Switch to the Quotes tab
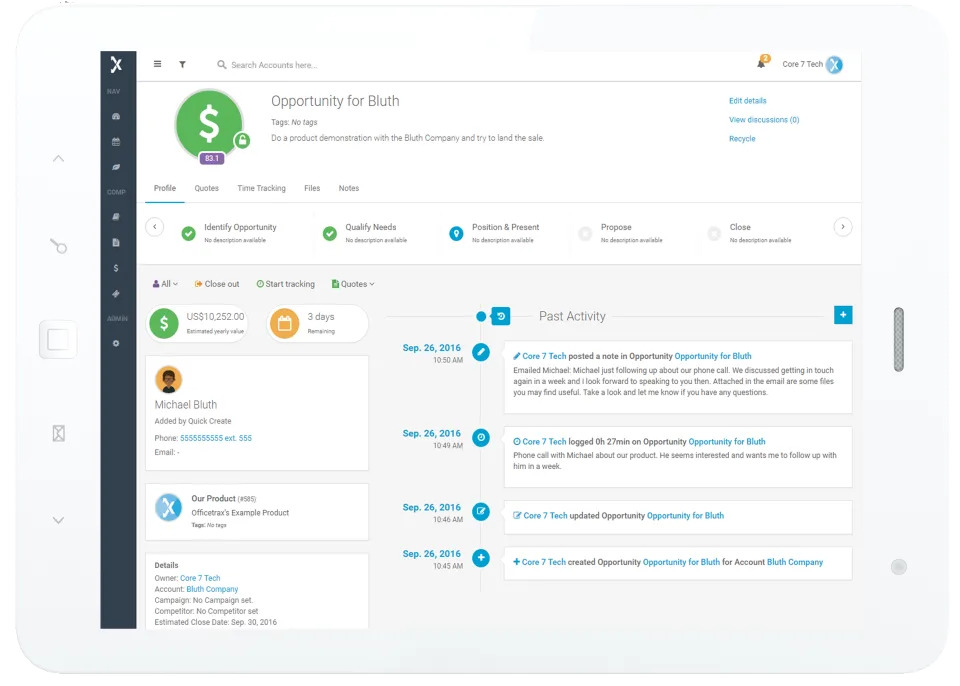The image size is (960, 686). point(206,188)
